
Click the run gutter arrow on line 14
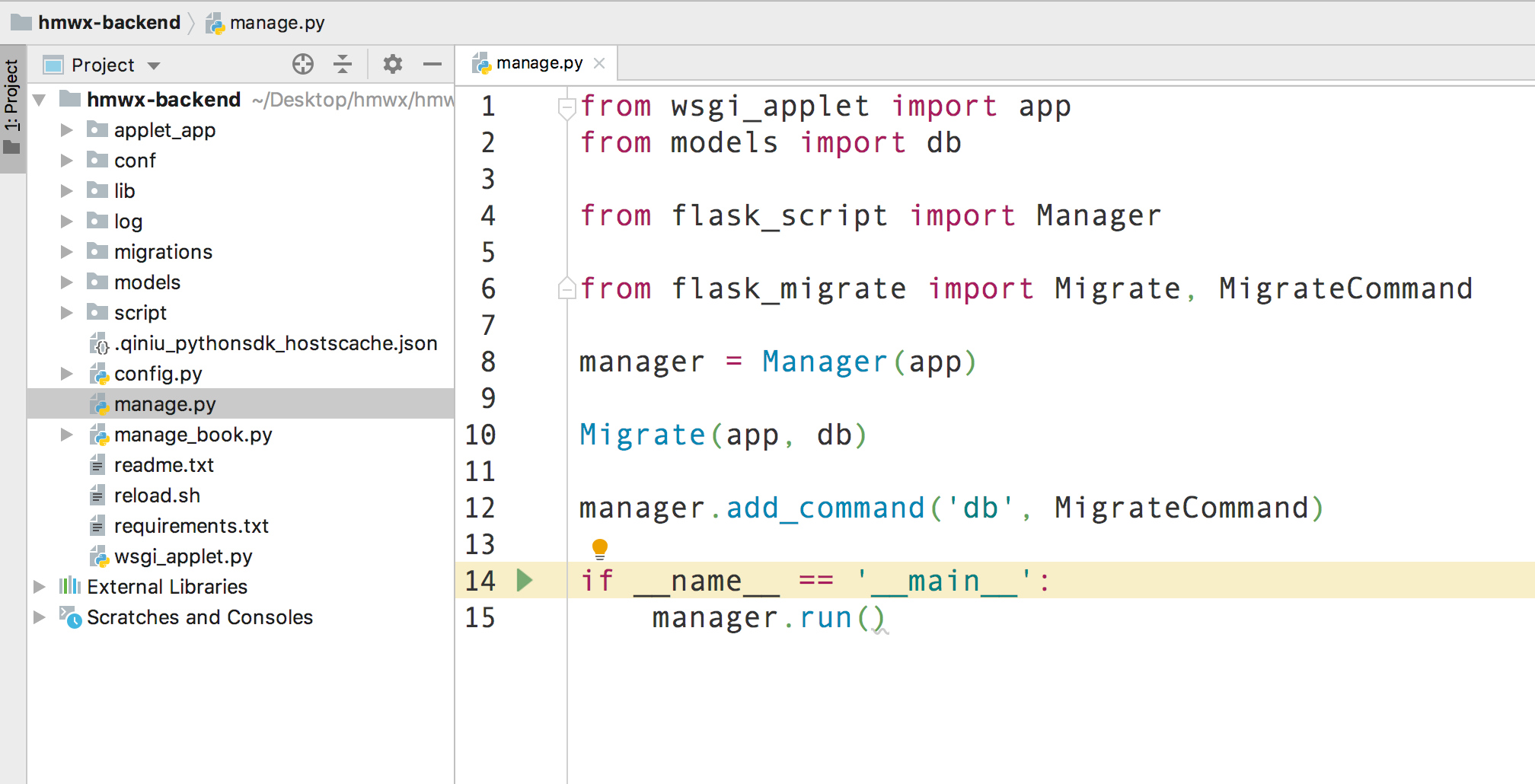pyautogui.click(x=525, y=581)
